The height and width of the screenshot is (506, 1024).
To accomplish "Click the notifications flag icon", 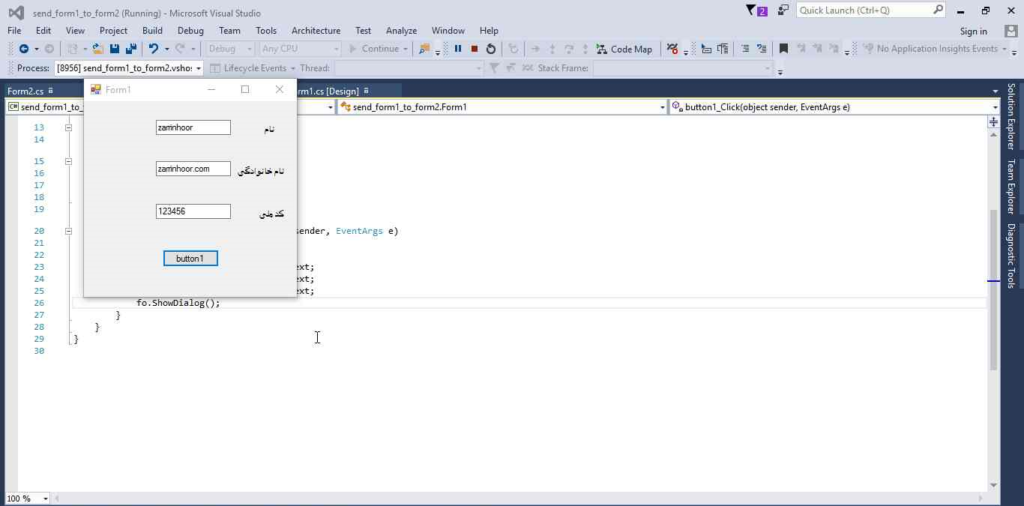I will (x=756, y=10).
